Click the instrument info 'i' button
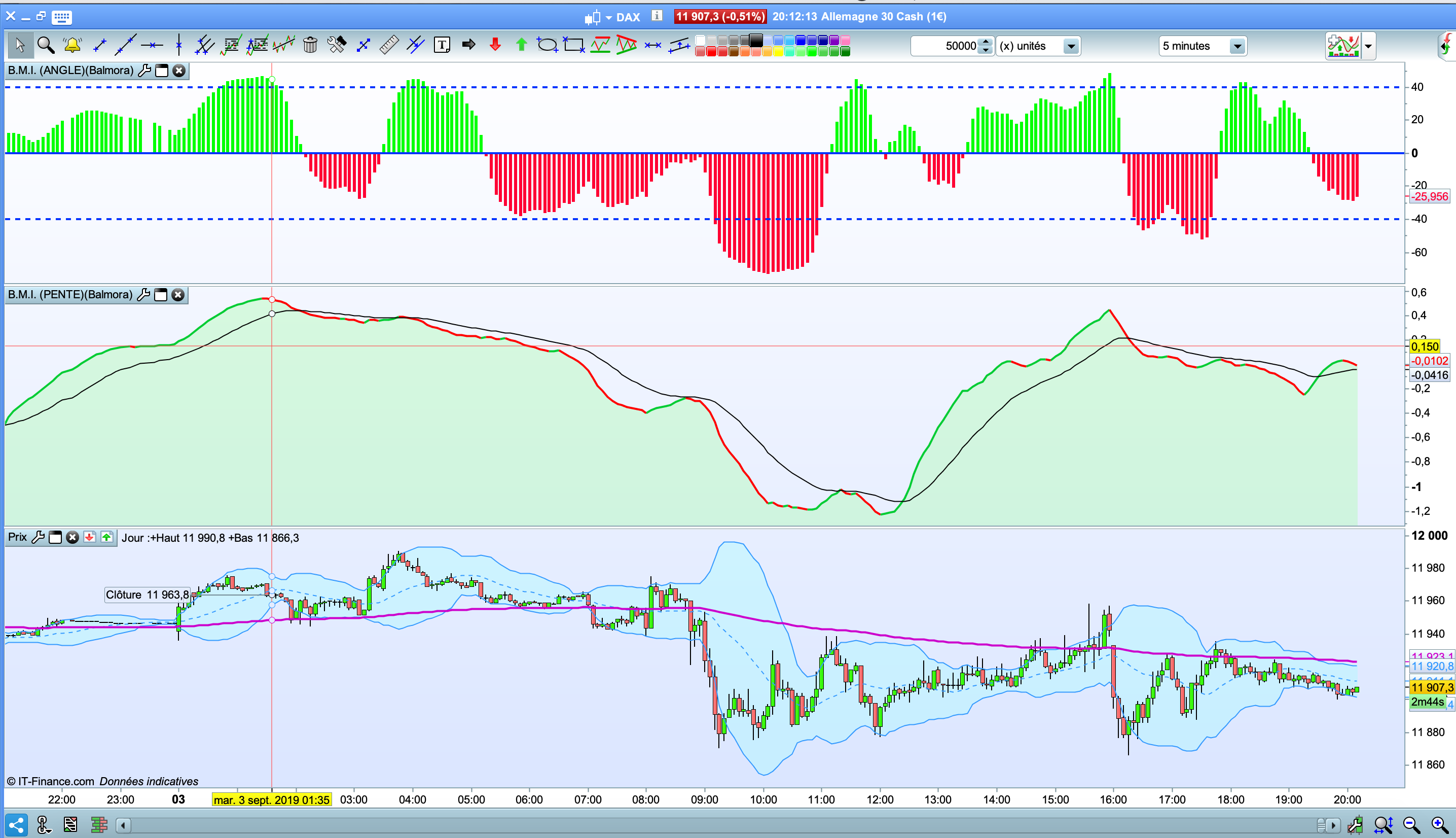This screenshot has width=1456, height=838. point(657,16)
